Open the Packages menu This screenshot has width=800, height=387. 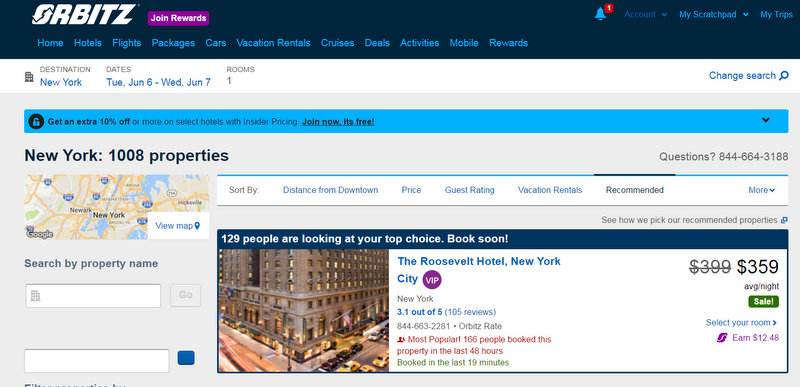(173, 43)
